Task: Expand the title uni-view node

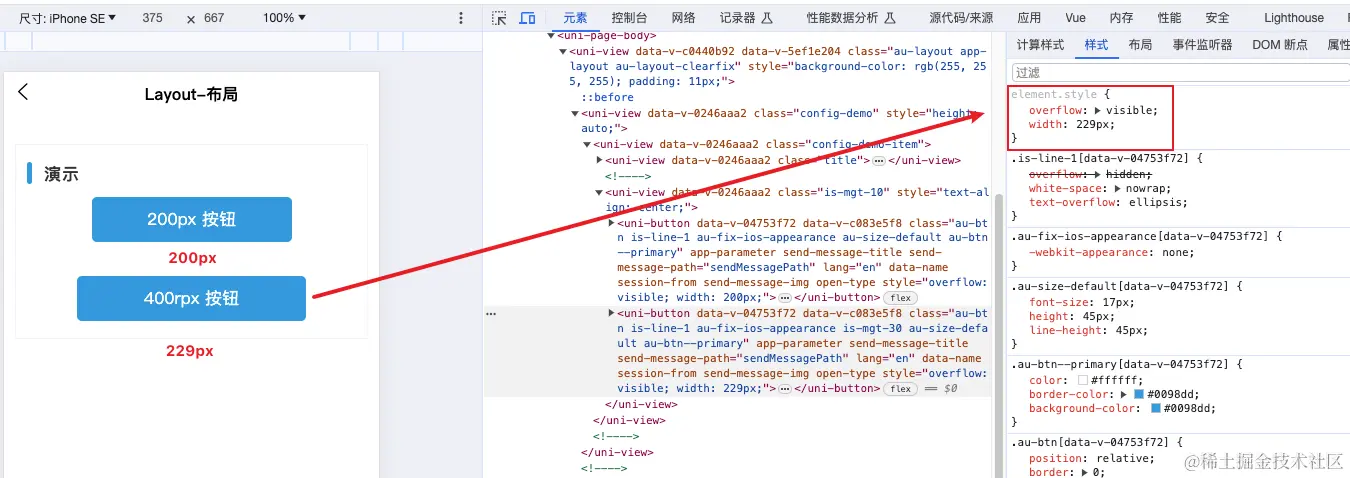Action: pos(599,160)
